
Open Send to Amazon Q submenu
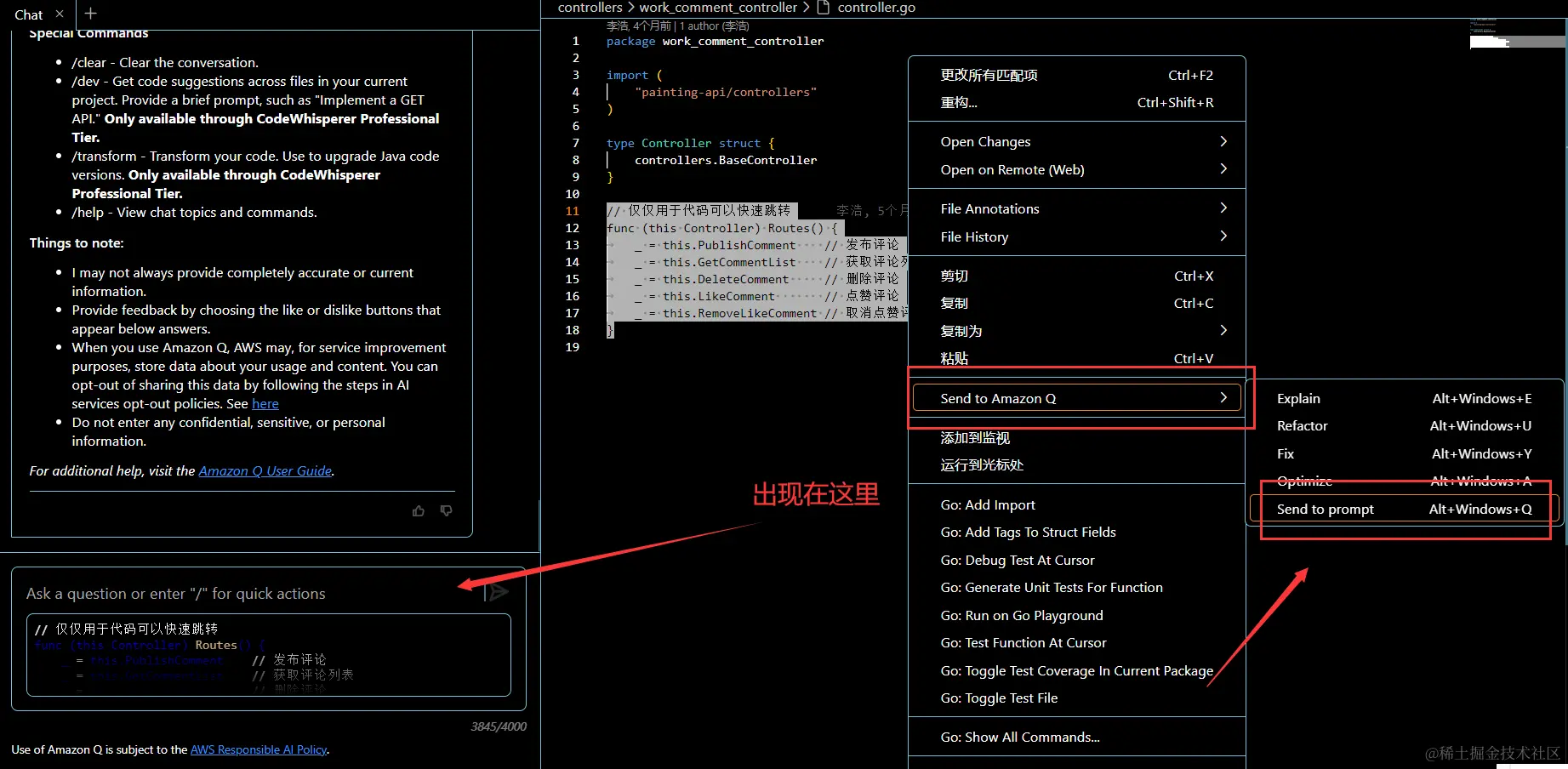pyautogui.click(x=1076, y=398)
